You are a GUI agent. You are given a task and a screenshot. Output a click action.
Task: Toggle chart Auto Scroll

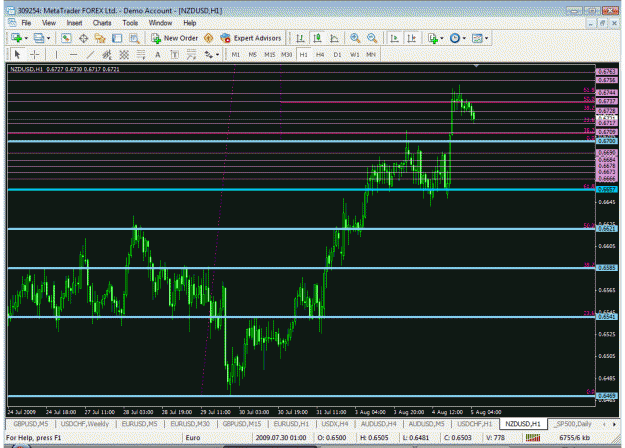click(x=394, y=38)
